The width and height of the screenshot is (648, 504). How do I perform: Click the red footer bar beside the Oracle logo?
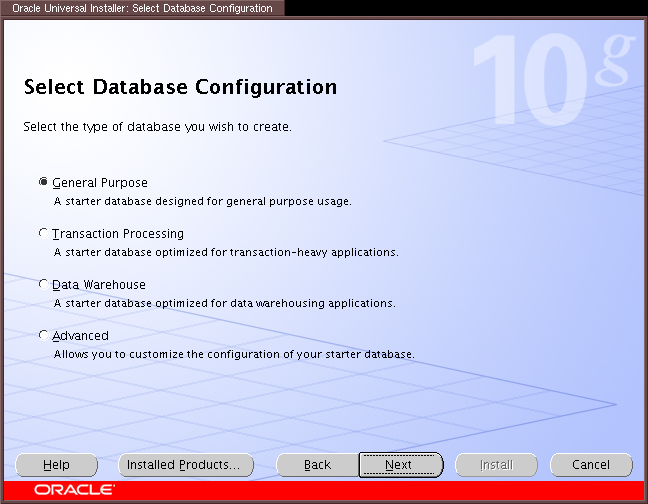[380, 490]
